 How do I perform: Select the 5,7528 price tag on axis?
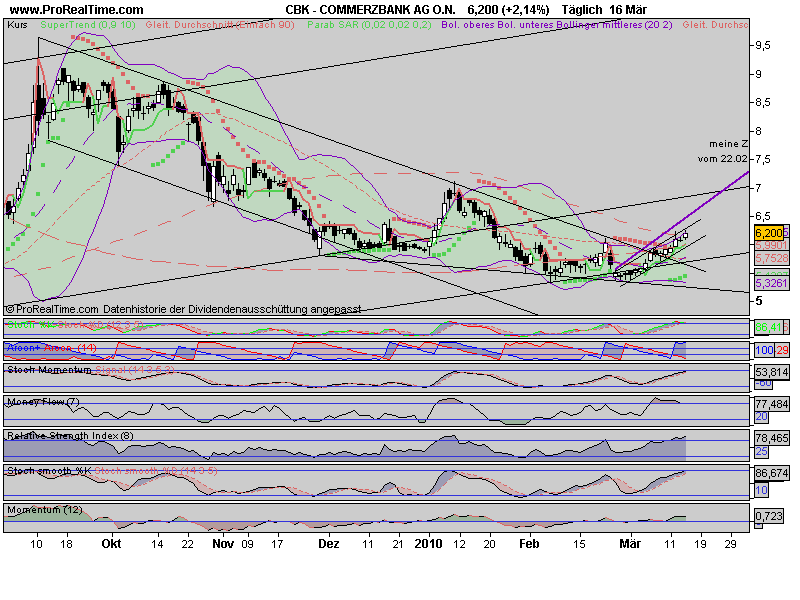(x=771, y=258)
